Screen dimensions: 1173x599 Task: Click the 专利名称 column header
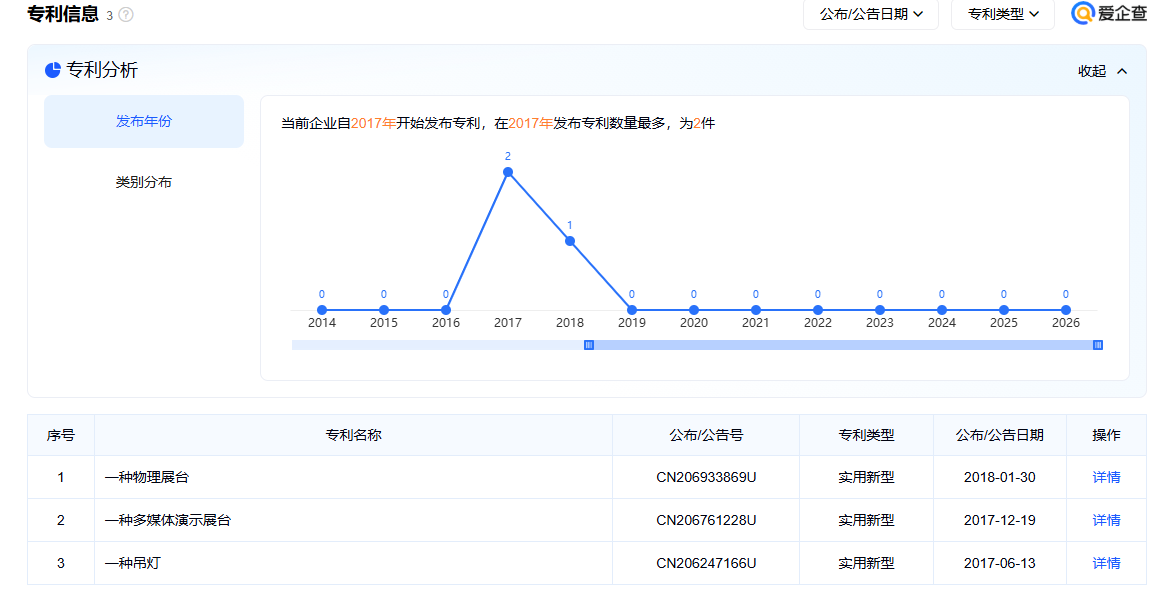(353, 435)
